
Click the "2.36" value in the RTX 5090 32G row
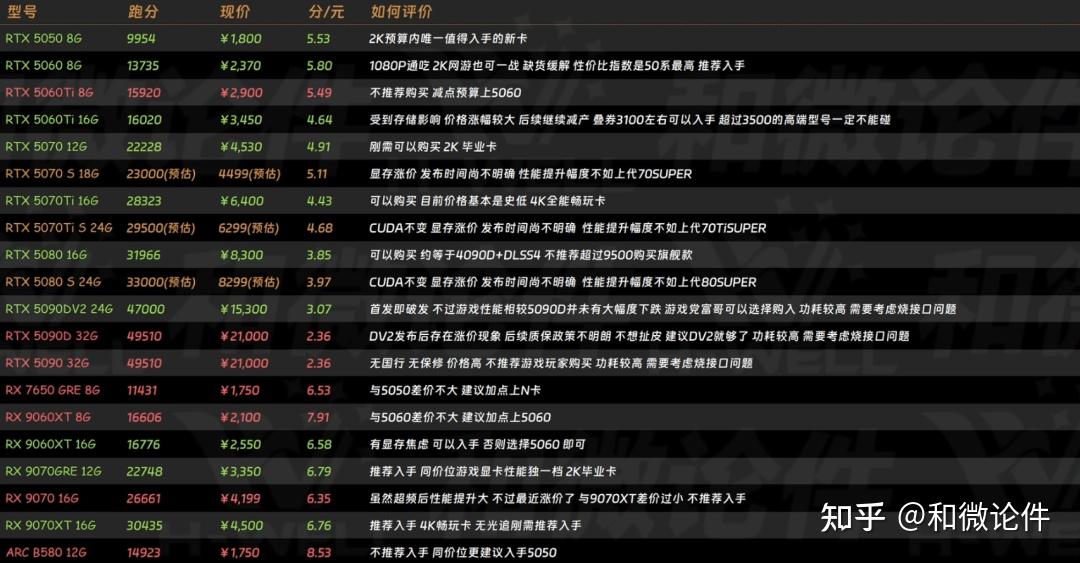pyautogui.click(x=319, y=363)
